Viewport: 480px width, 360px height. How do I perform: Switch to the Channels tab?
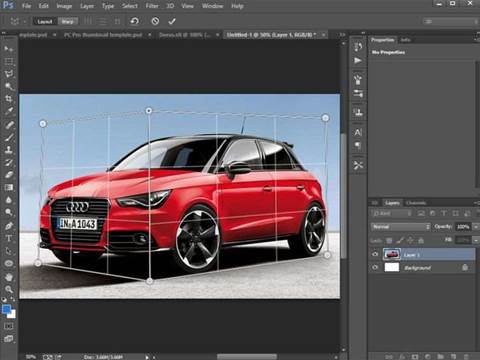pos(416,203)
